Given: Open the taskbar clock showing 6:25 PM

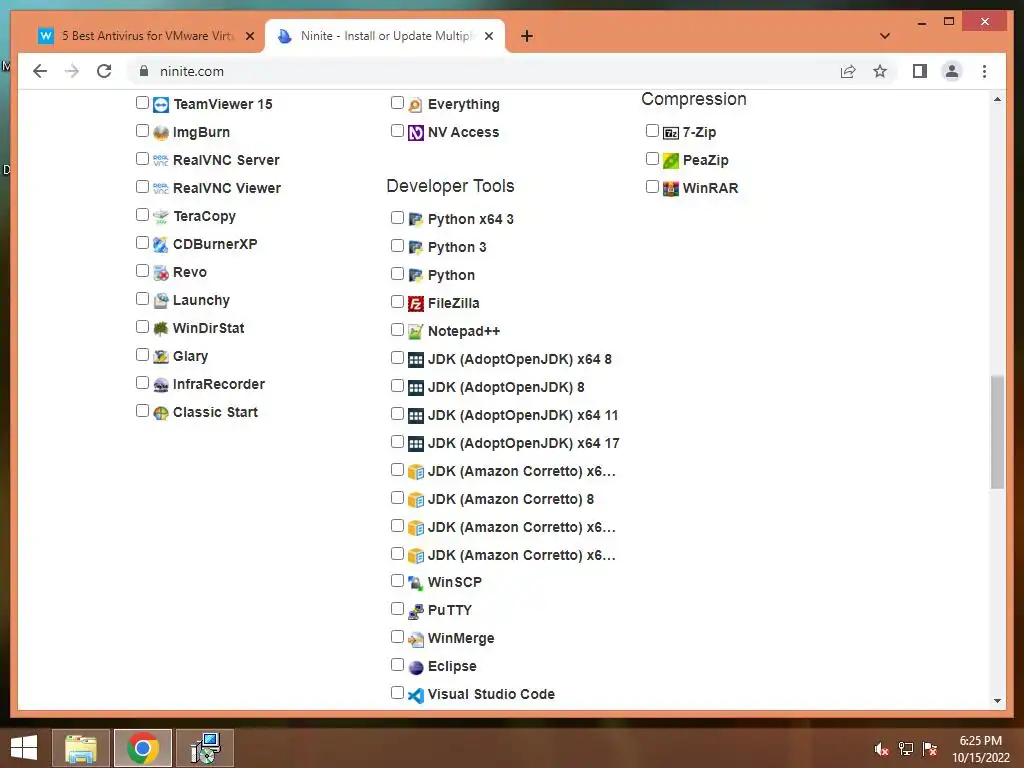Looking at the screenshot, I should 981,749.
